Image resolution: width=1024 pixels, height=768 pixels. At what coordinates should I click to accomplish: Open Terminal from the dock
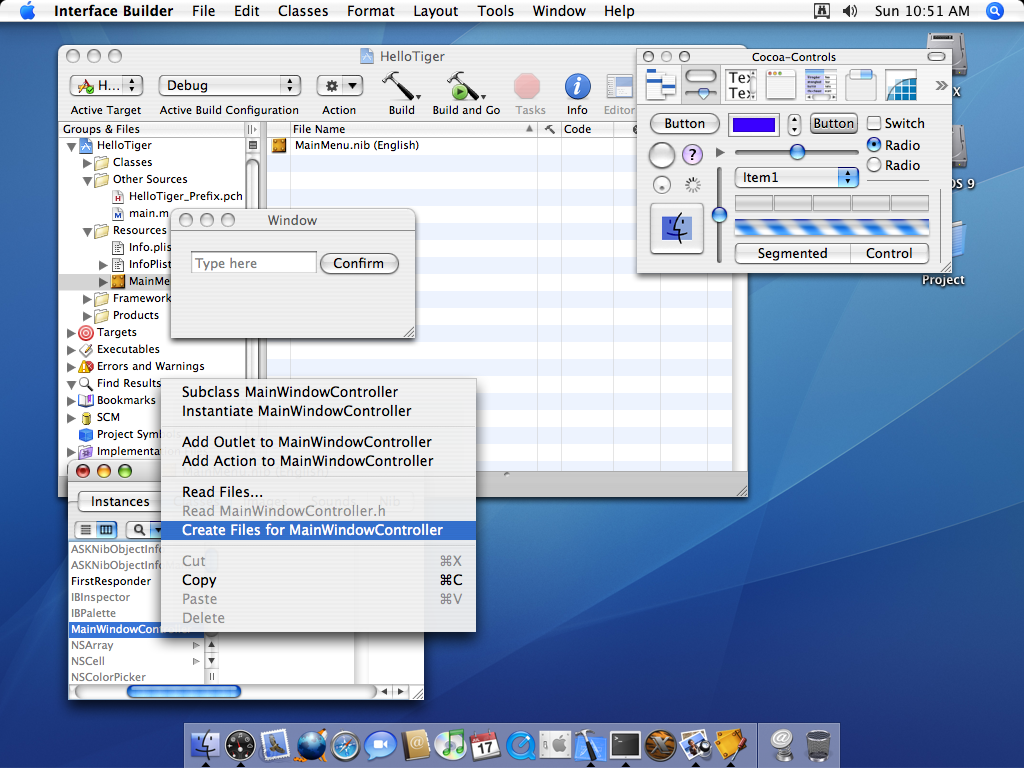pos(625,745)
